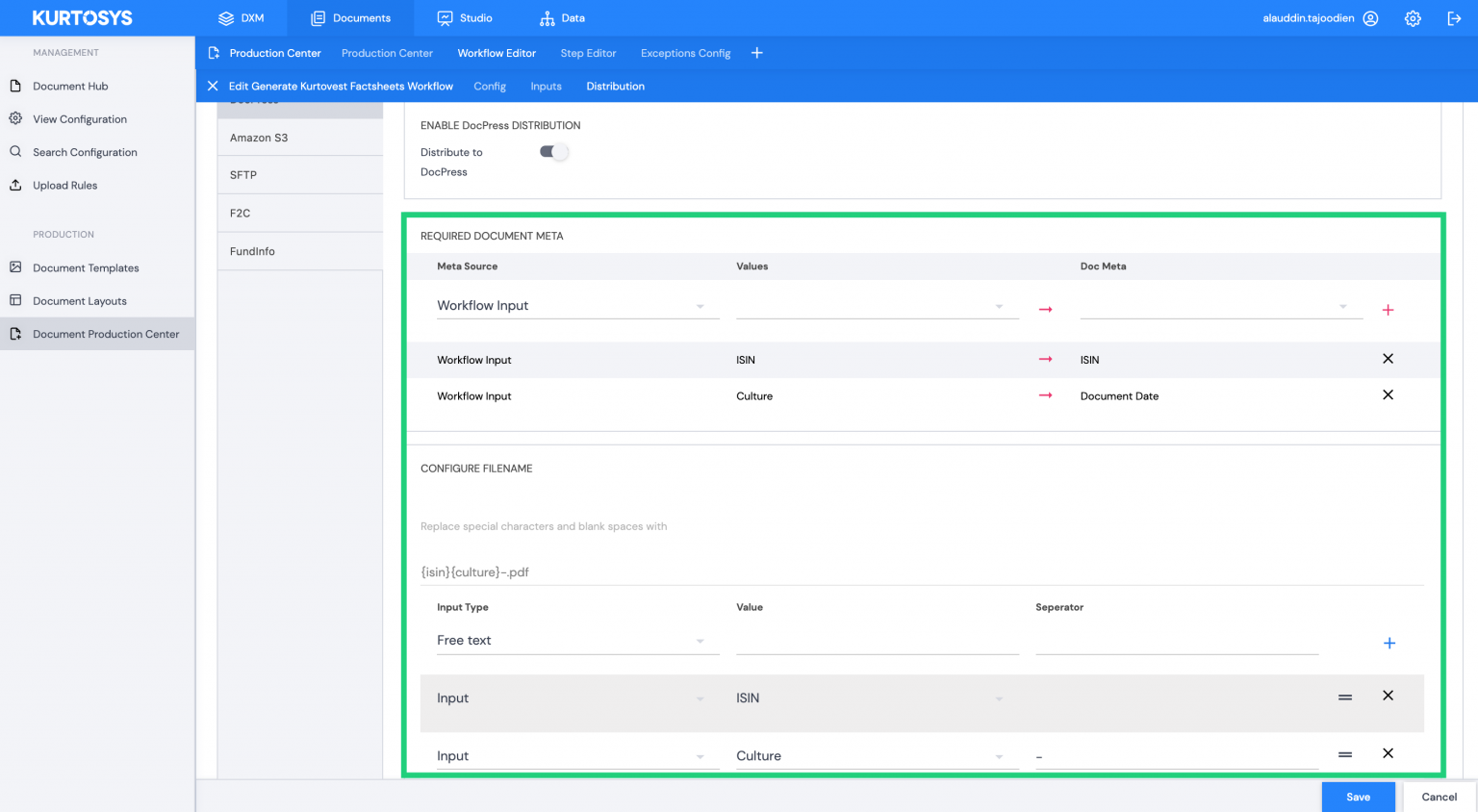Add filename part with blue plus

pyautogui.click(x=1389, y=643)
